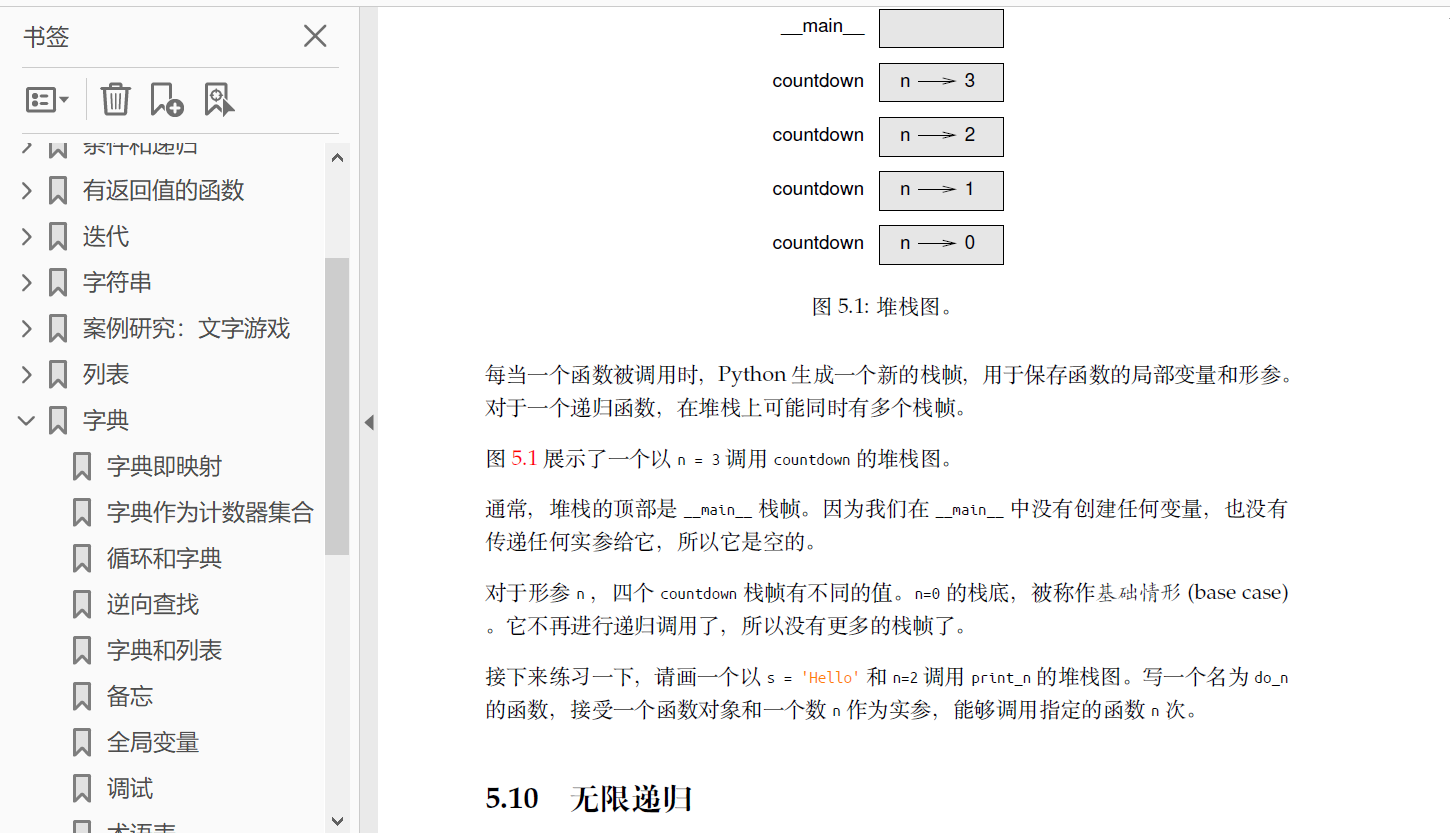The width and height of the screenshot is (1450, 833).
Task: Find the current bookmark icon
Action: click(x=219, y=100)
